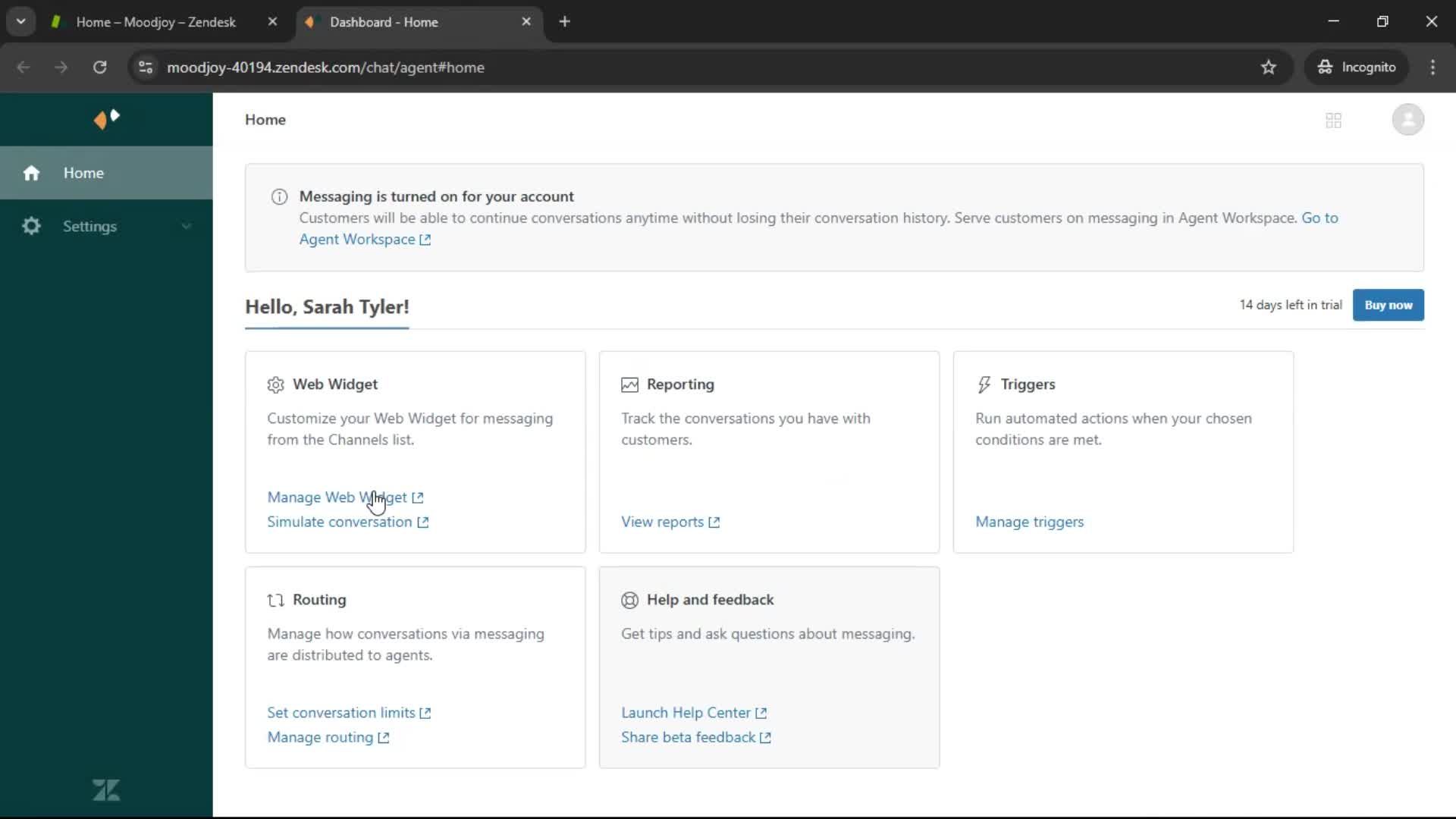Click the Web Widget card heading

pyautogui.click(x=335, y=384)
